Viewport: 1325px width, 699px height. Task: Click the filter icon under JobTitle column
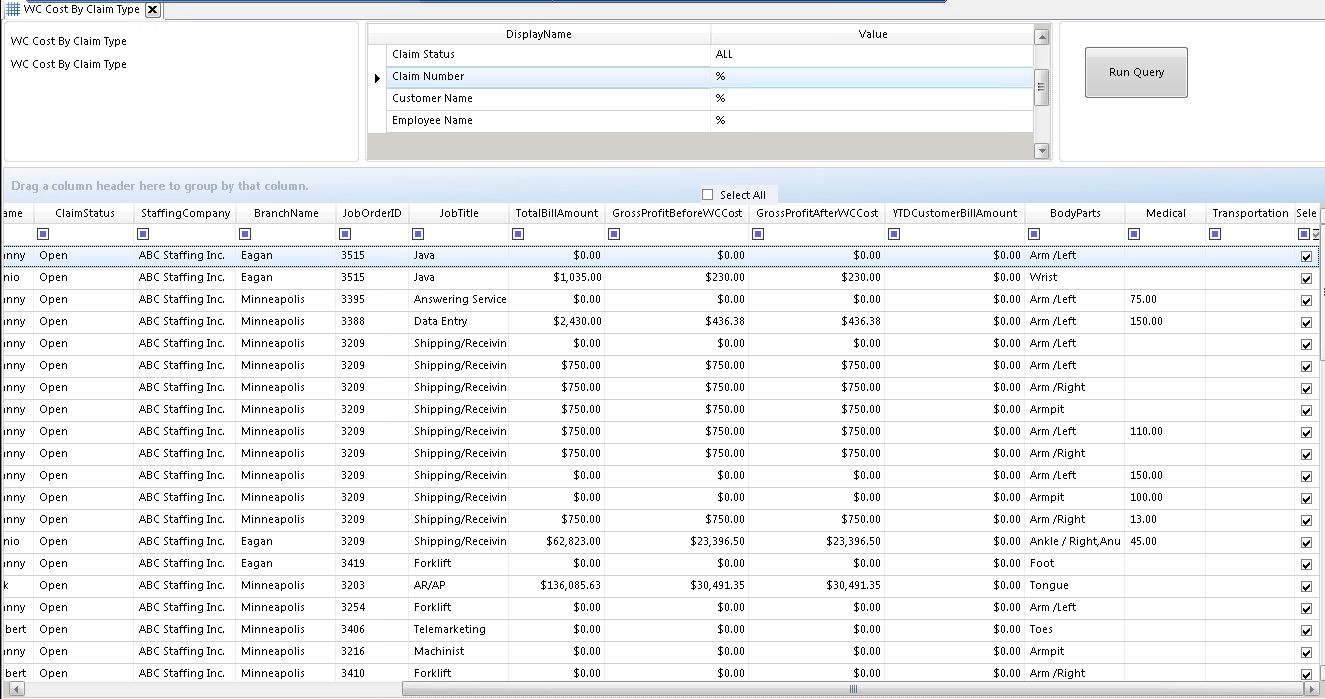(417, 234)
